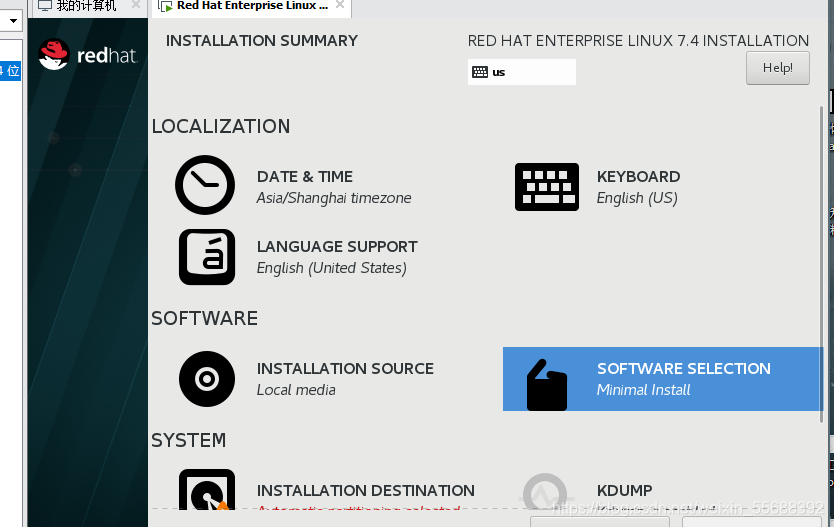
Task: Click the installer vertical scrollbar
Action: point(821,264)
